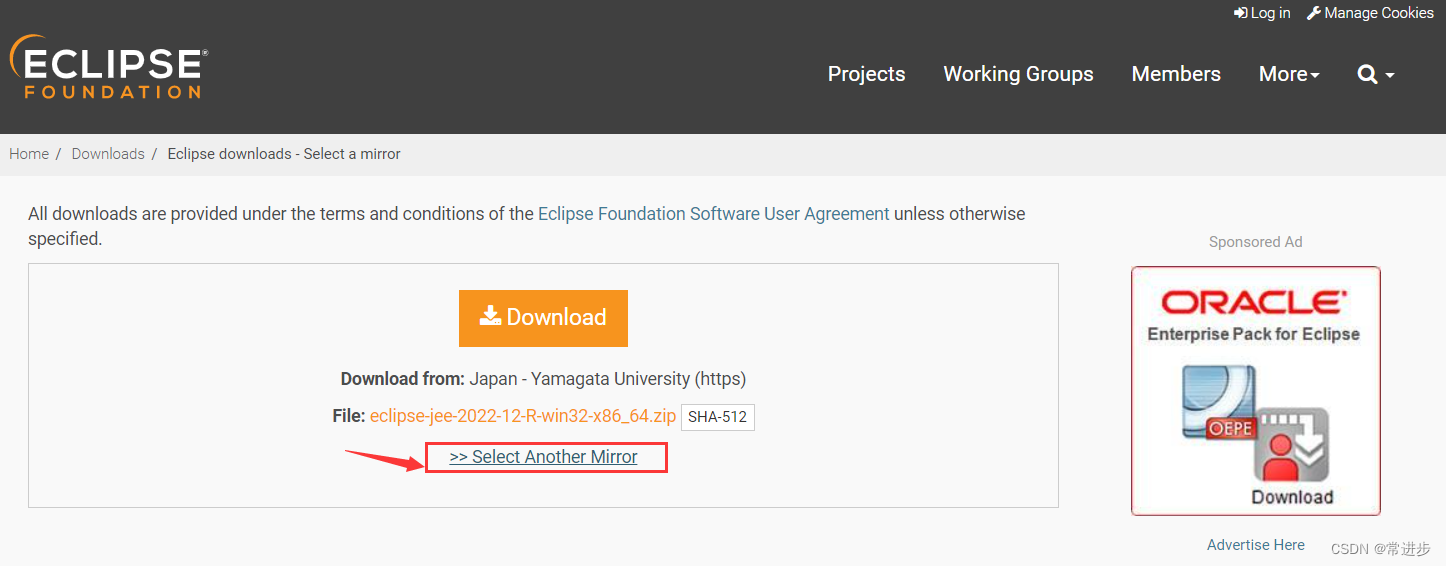Viewport: 1446px width, 566px height.
Task: Expand the More dropdown menu
Action: click(1289, 74)
